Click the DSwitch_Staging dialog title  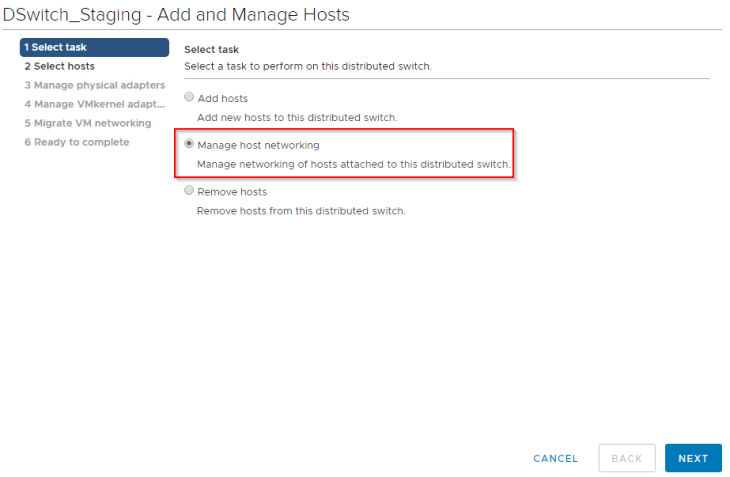[176, 14]
